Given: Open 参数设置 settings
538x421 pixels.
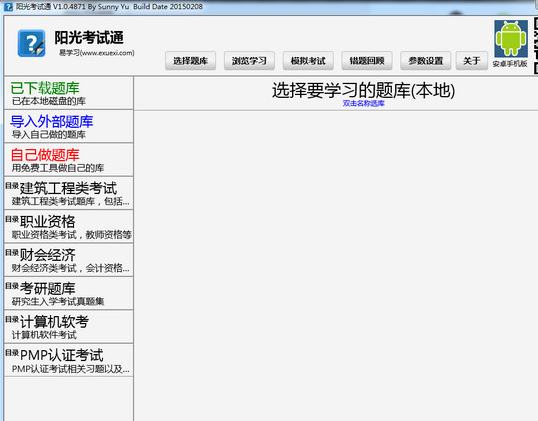Looking at the screenshot, I should 425,61.
